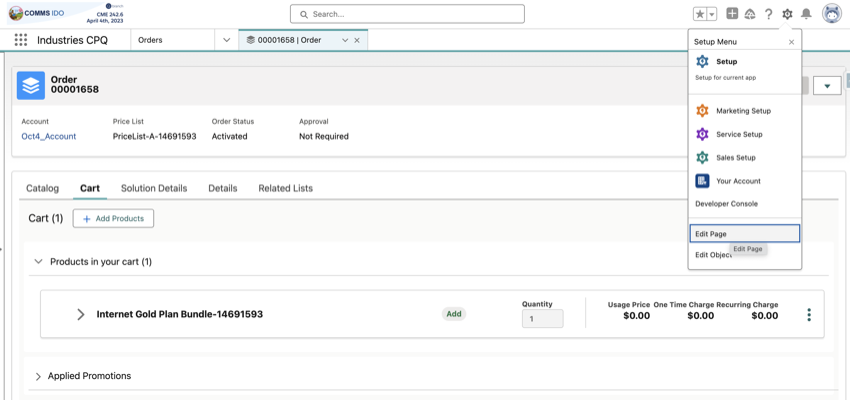Image resolution: width=850 pixels, height=400 pixels.
Task: Click the purple Service Setup gear icon
Action: [x=702, y=134]
